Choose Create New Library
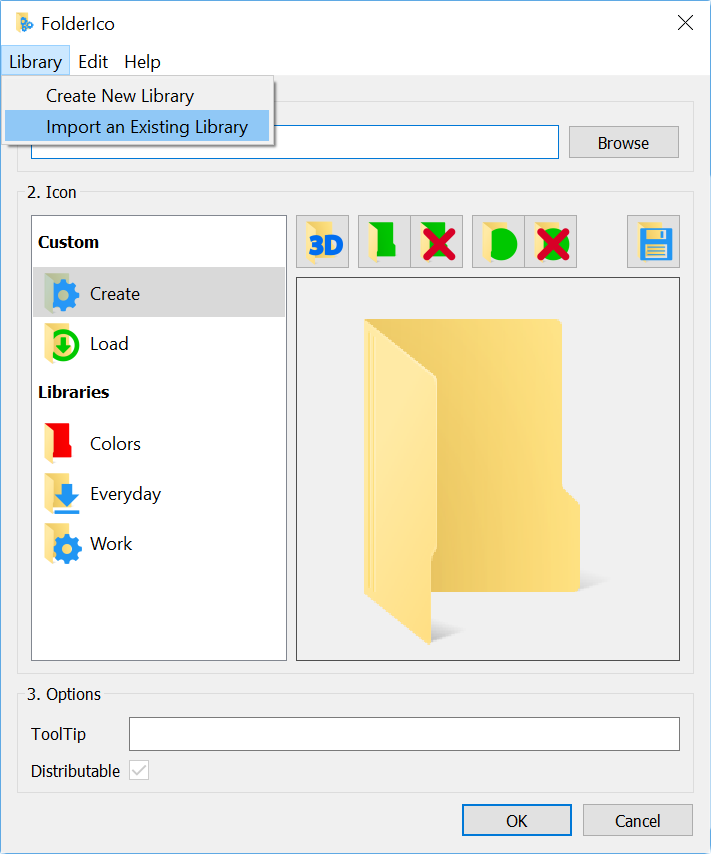This screenshot has width=711, height=854. click(137, 96)
